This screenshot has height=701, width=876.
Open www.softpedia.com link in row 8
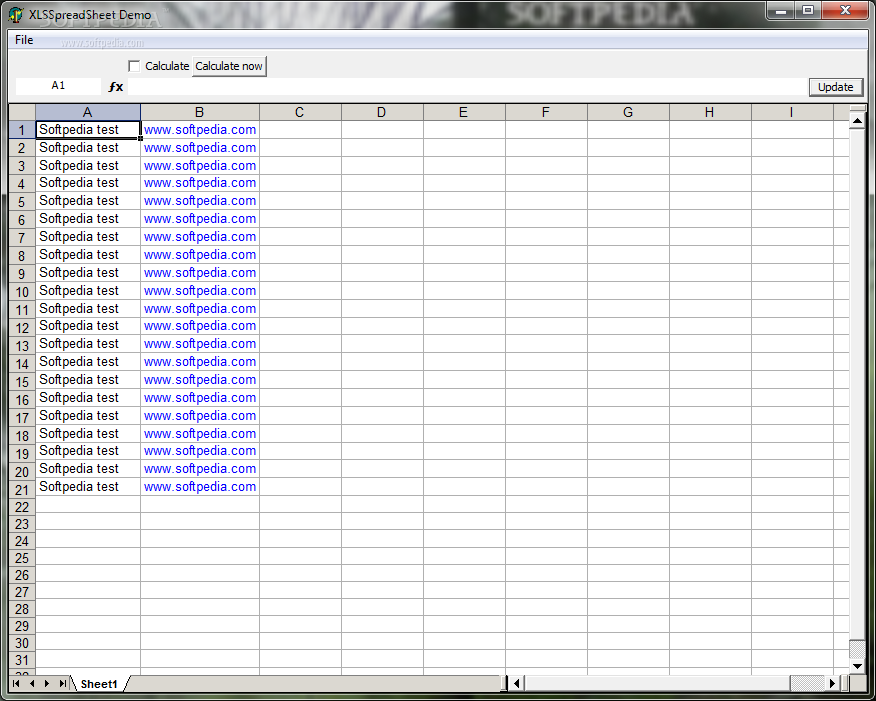pyautogui.click(x=200, y=255)
